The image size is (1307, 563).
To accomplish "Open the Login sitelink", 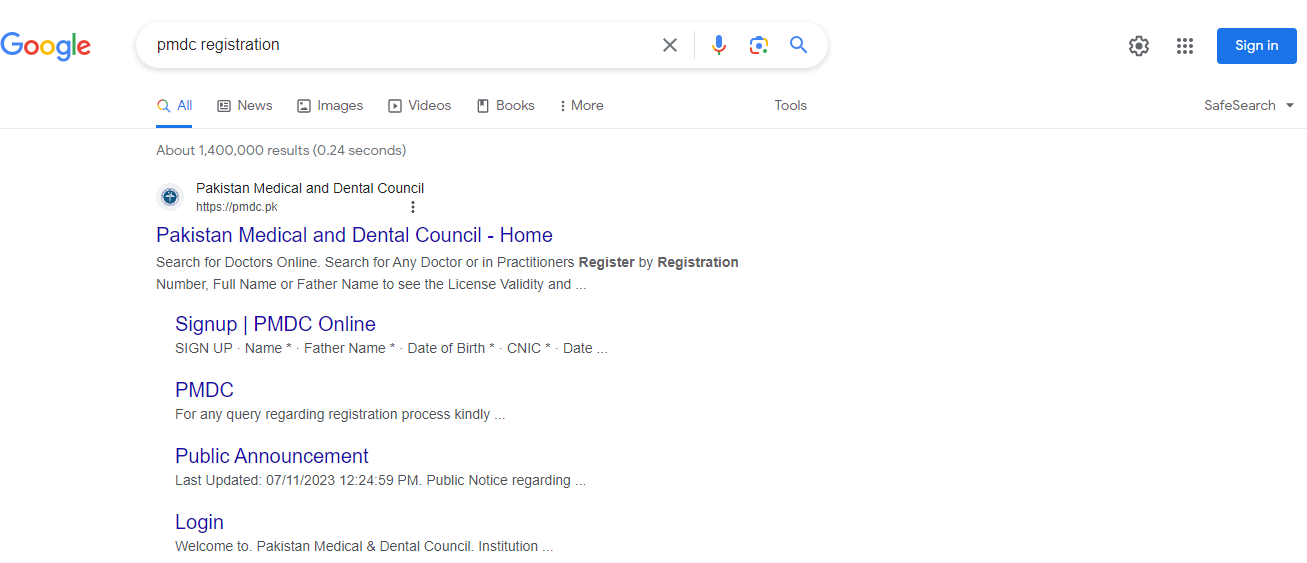I will (x=199, y=522).
